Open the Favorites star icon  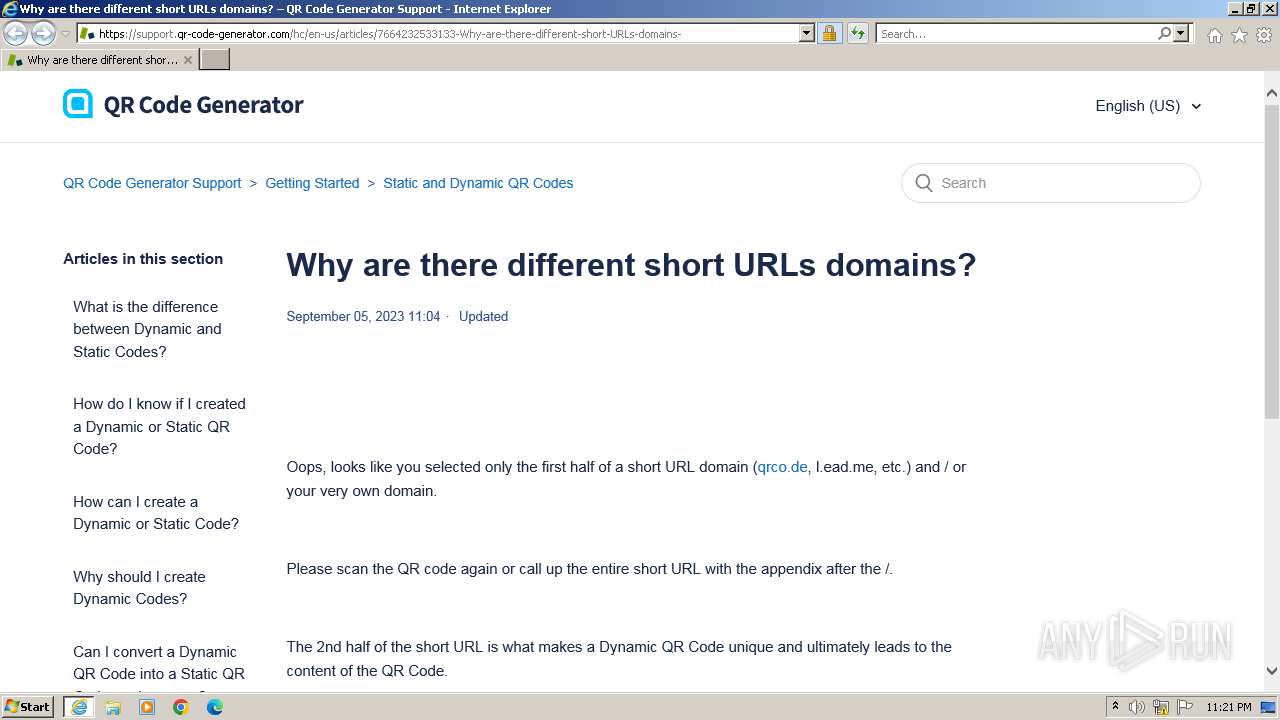[x=1239, y=35]
